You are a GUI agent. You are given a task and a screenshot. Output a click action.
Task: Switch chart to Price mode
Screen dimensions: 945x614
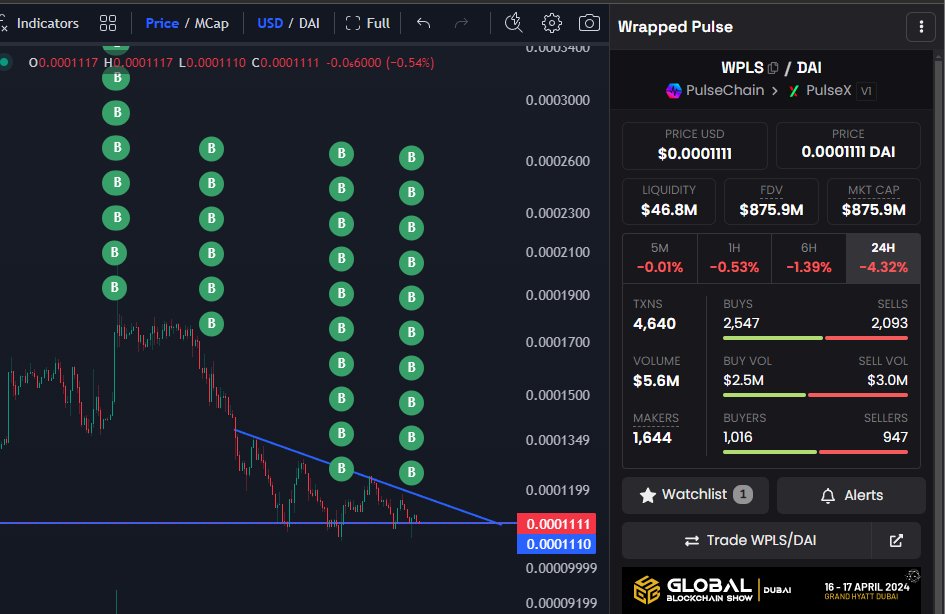(x=162, y=23)
